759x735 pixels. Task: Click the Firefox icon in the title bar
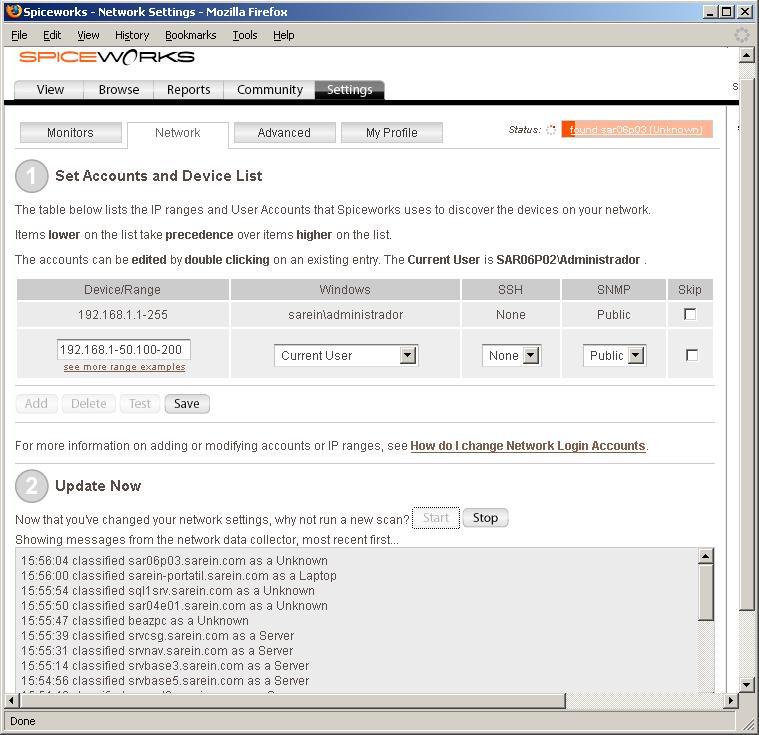click(x=14, y=11)
